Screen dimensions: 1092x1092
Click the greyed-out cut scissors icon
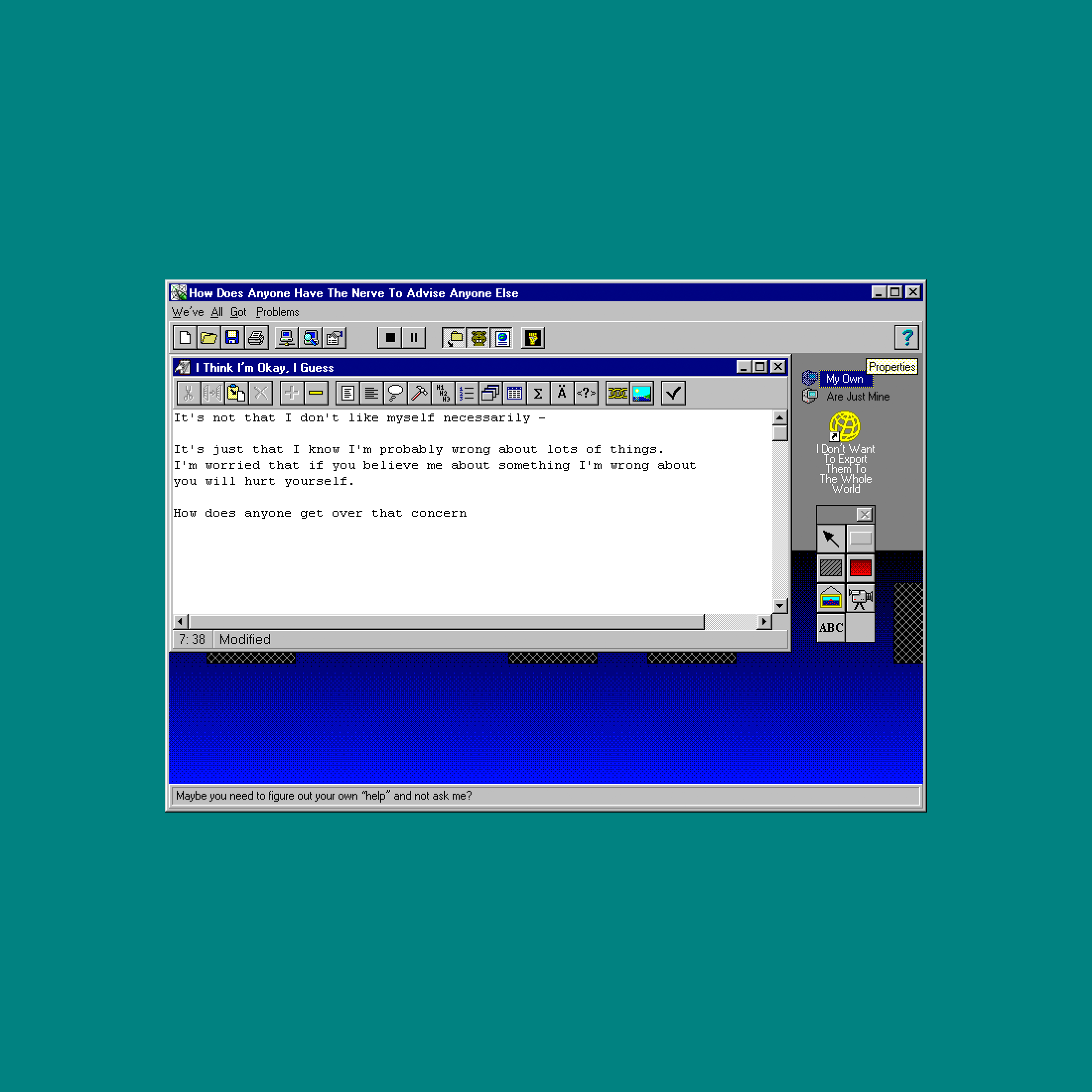click(x=189, y=394)
